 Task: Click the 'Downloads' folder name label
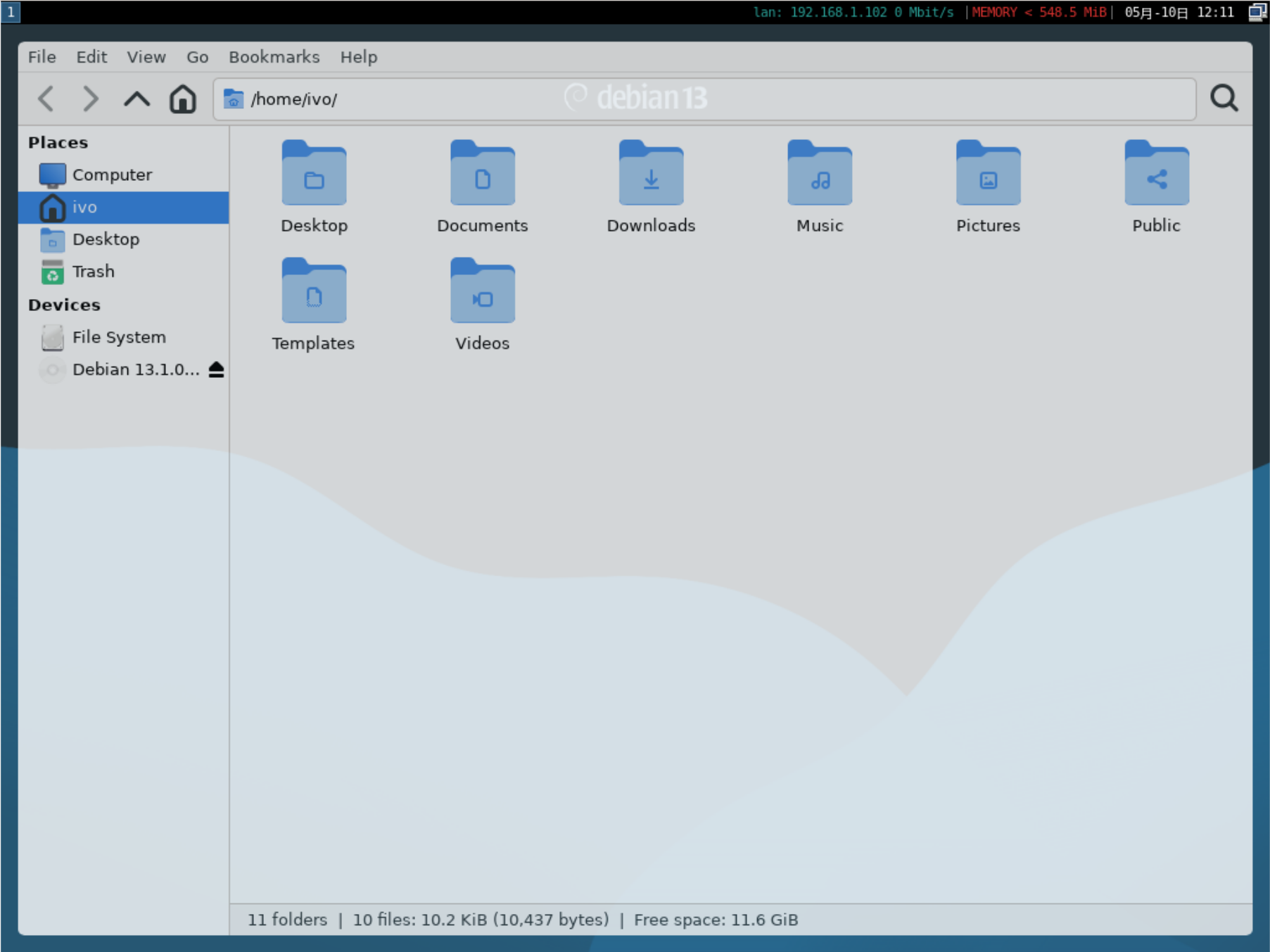pyautogui.click(x=652, y=225)
